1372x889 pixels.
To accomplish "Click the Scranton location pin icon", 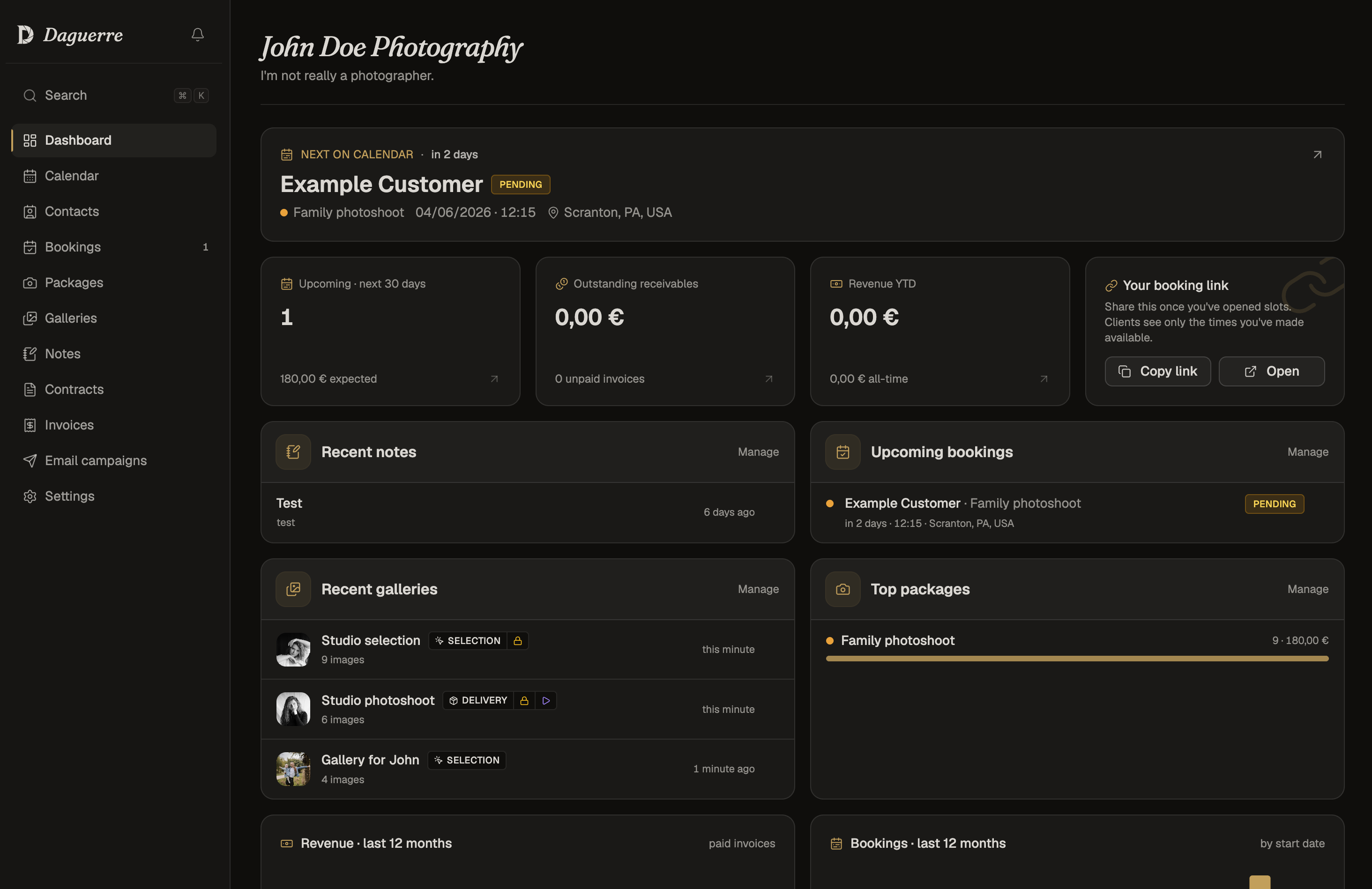I will 553,213.
